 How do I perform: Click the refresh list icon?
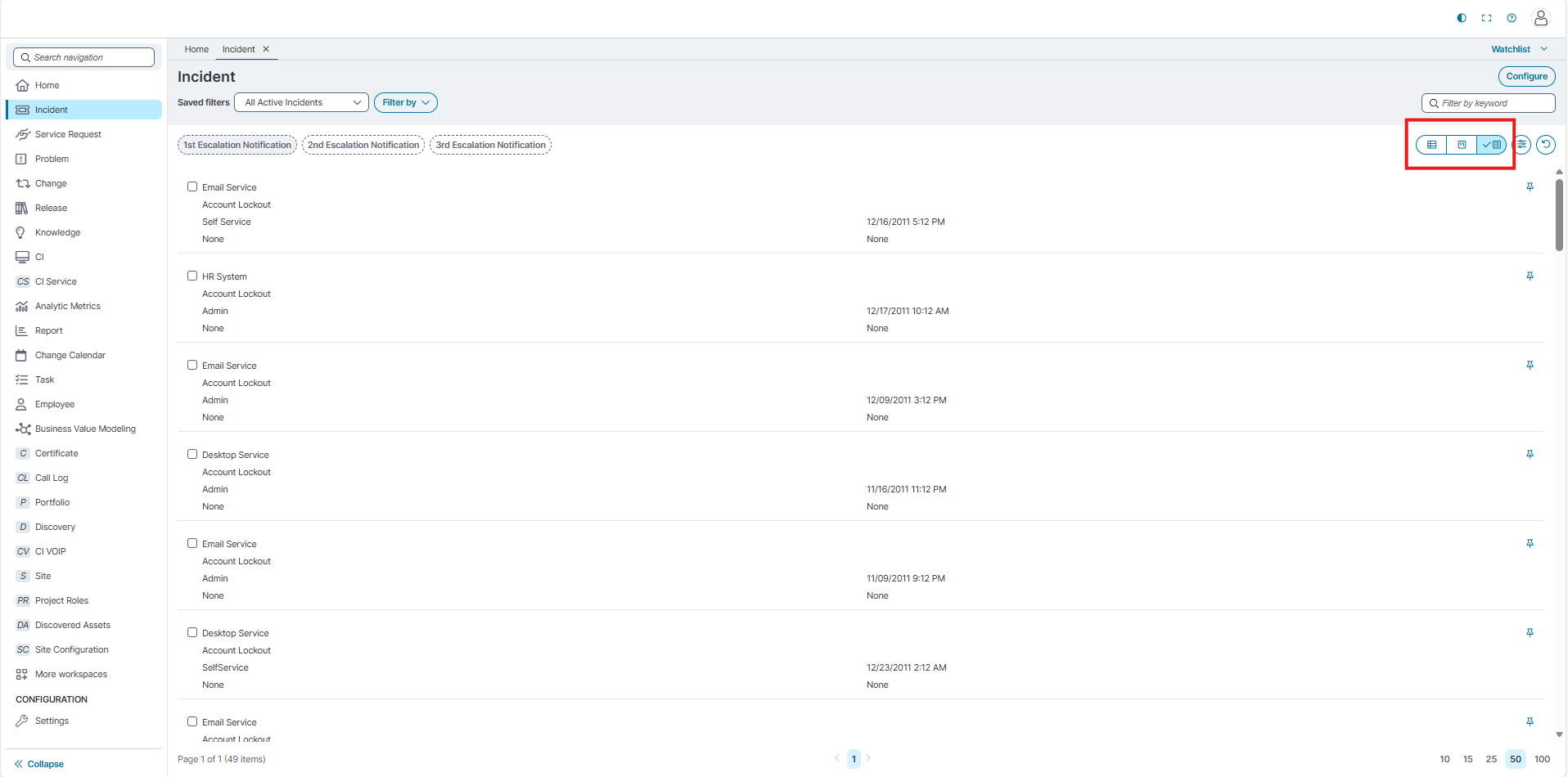[1545, 145]
